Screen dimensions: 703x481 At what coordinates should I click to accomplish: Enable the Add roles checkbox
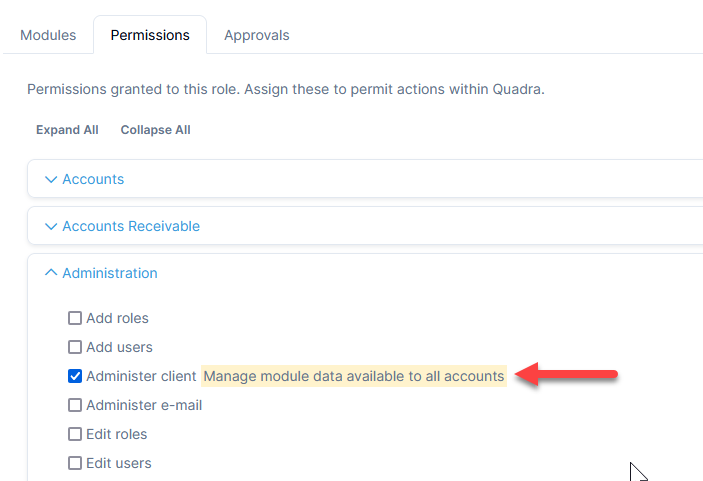75,319
